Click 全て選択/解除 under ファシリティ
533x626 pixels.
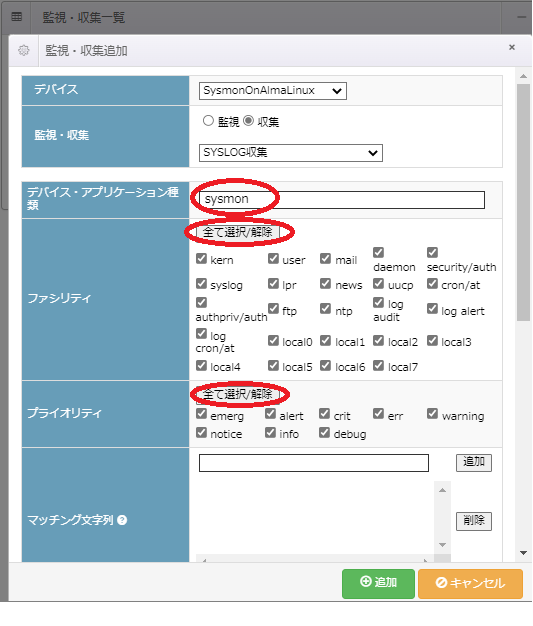[x=238, y=232]
